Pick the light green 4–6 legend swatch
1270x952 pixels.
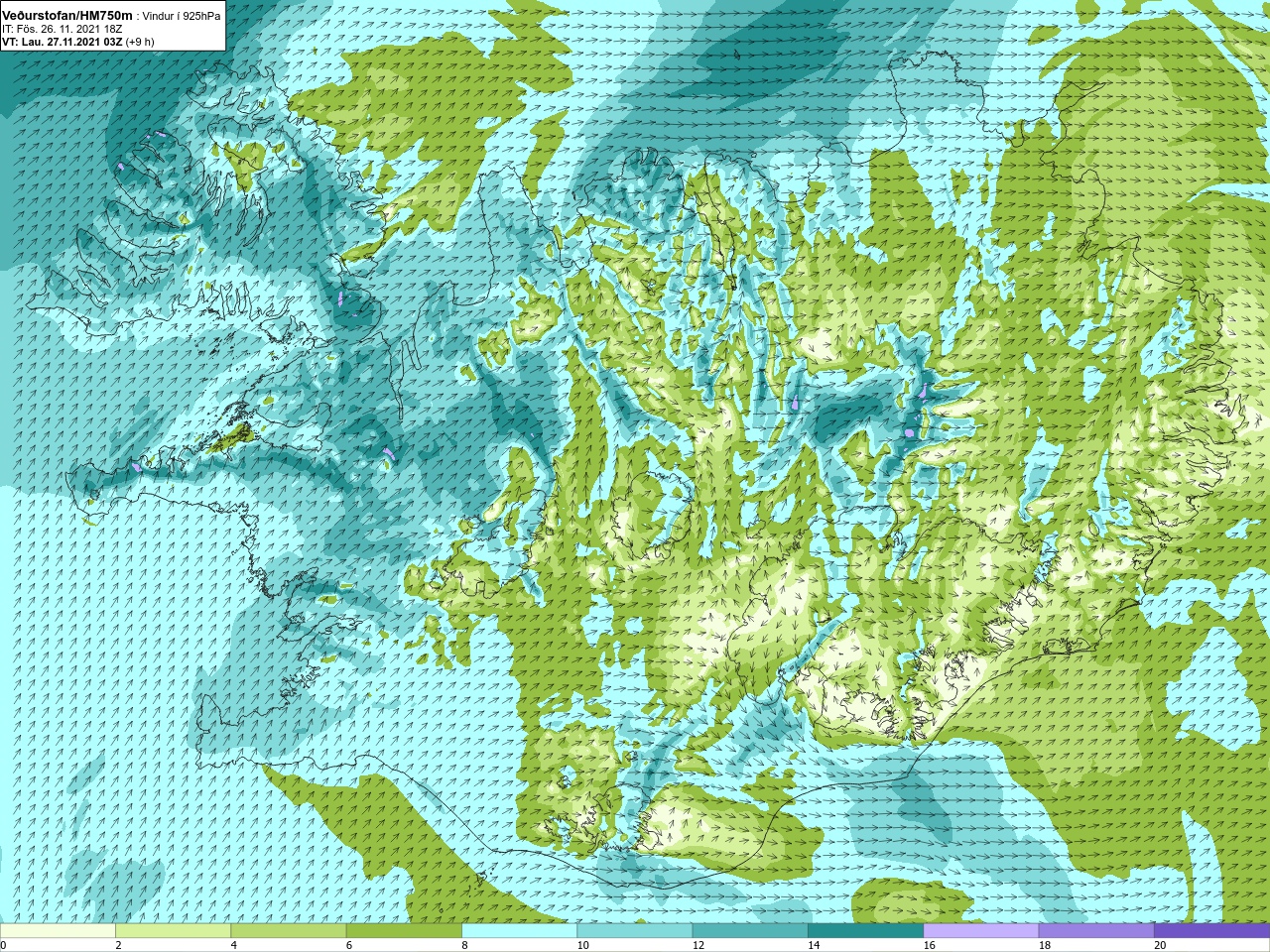[288, 931]
